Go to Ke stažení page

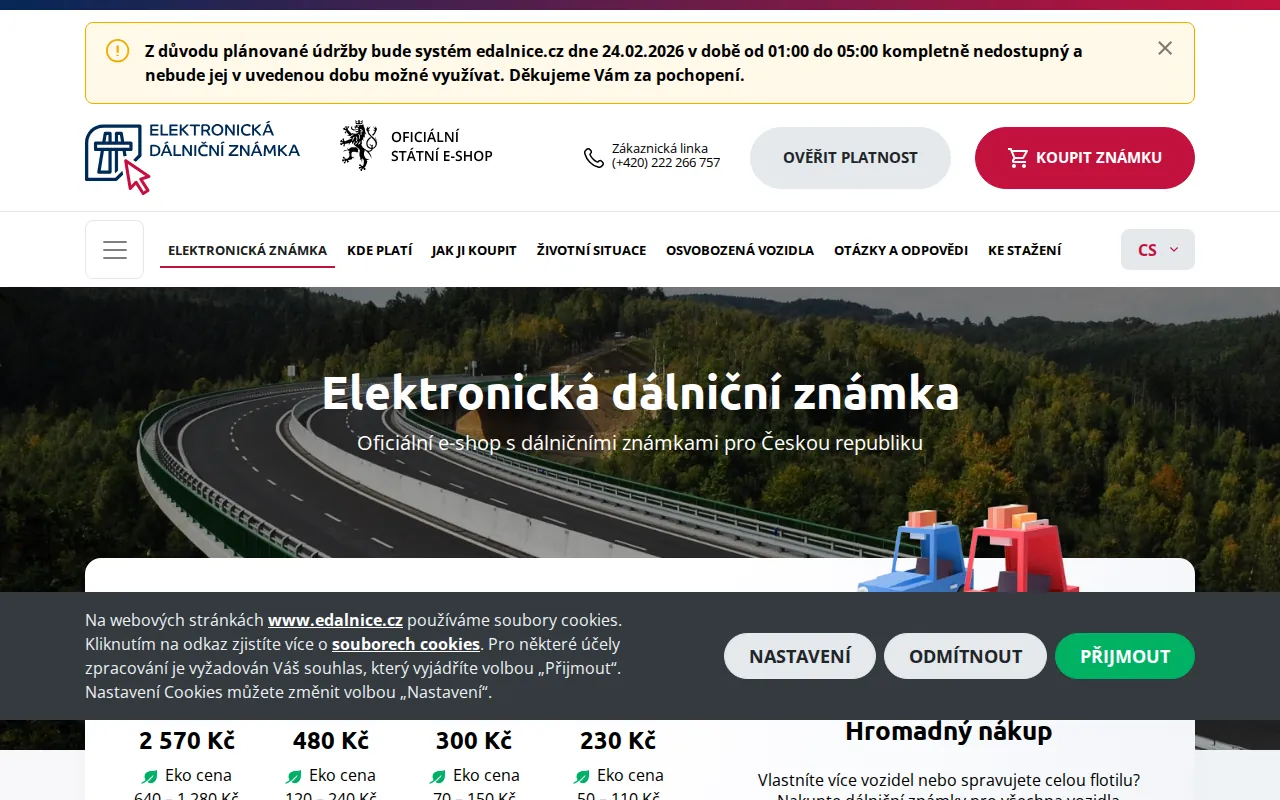[1025, 250]
